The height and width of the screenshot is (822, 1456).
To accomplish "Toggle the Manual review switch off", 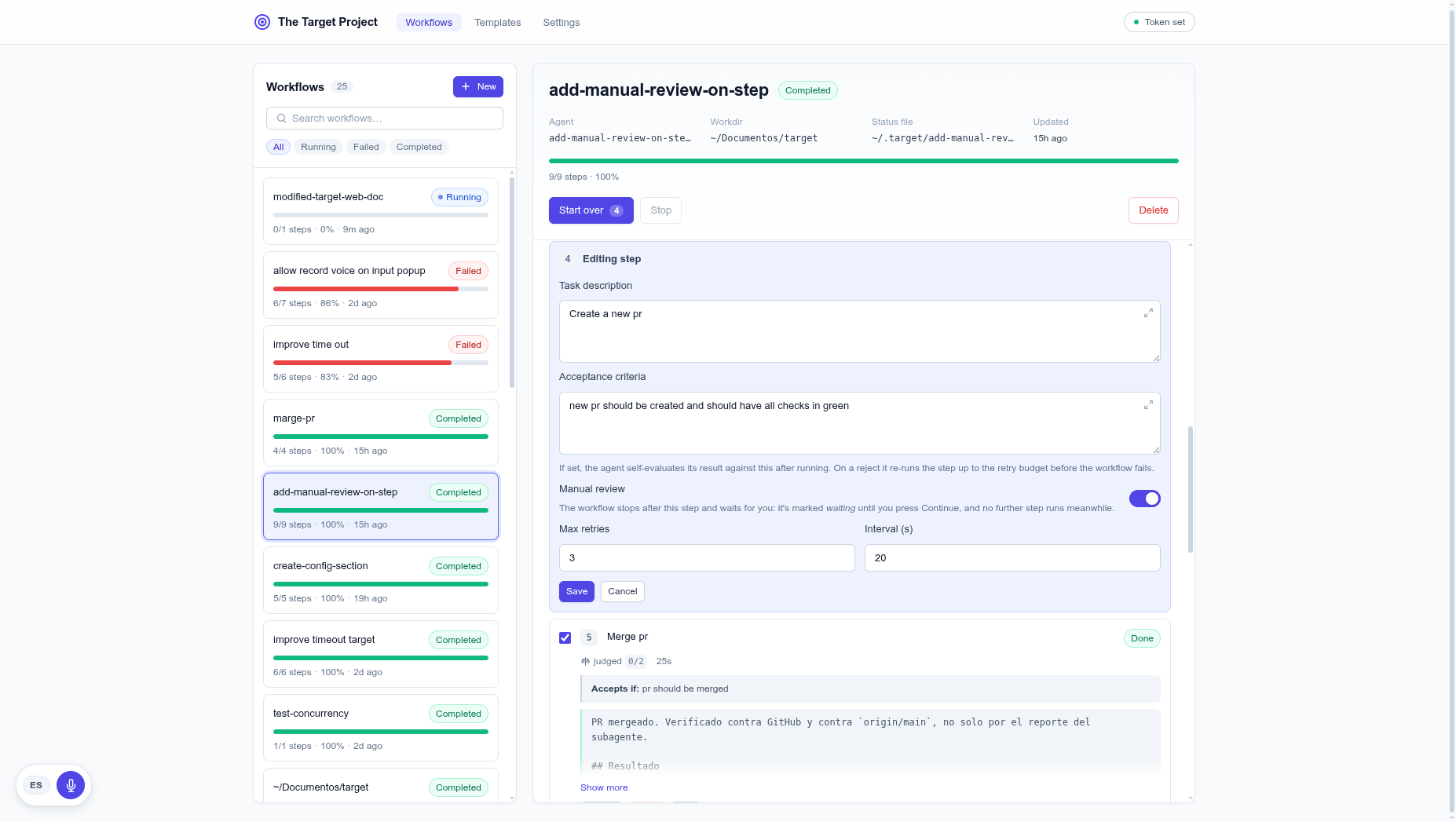I will (x=1144, y=499).
